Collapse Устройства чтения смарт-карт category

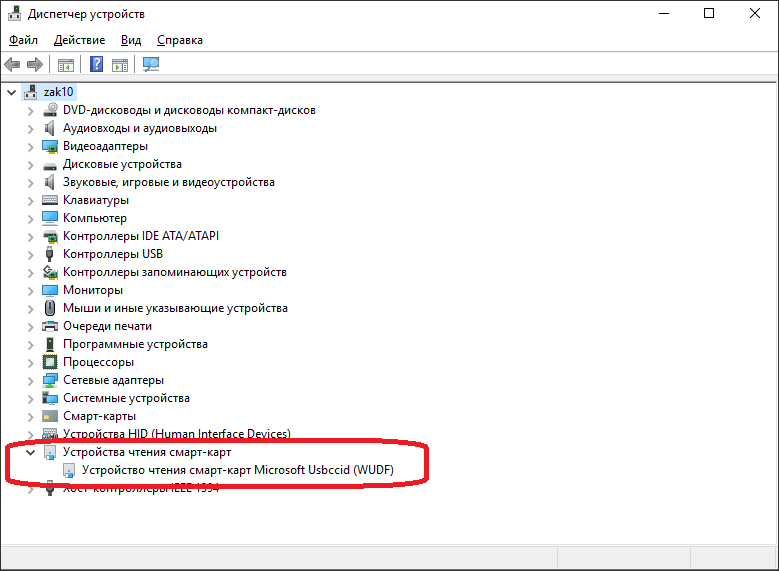[x=30, y=452]
